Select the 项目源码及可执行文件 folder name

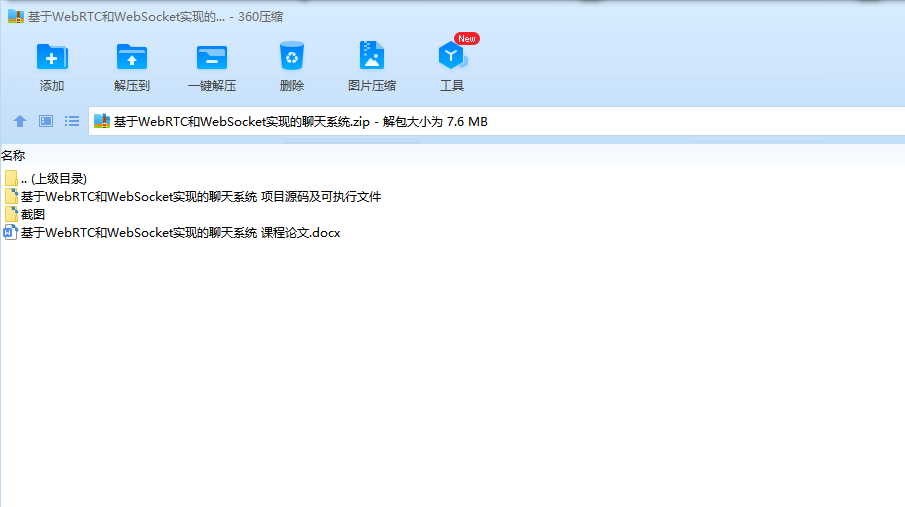[201, 197]
